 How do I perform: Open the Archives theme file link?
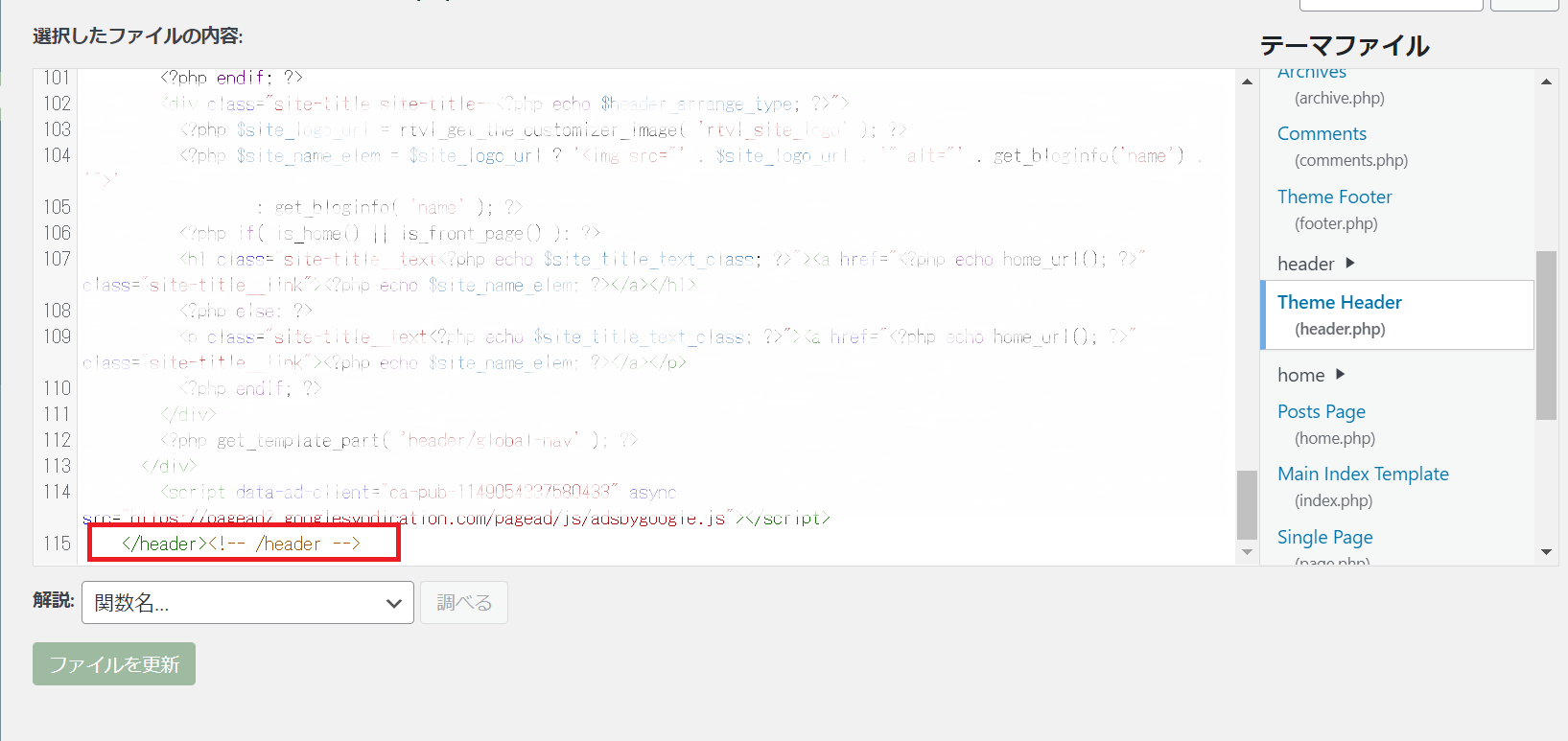(1312, 73)
